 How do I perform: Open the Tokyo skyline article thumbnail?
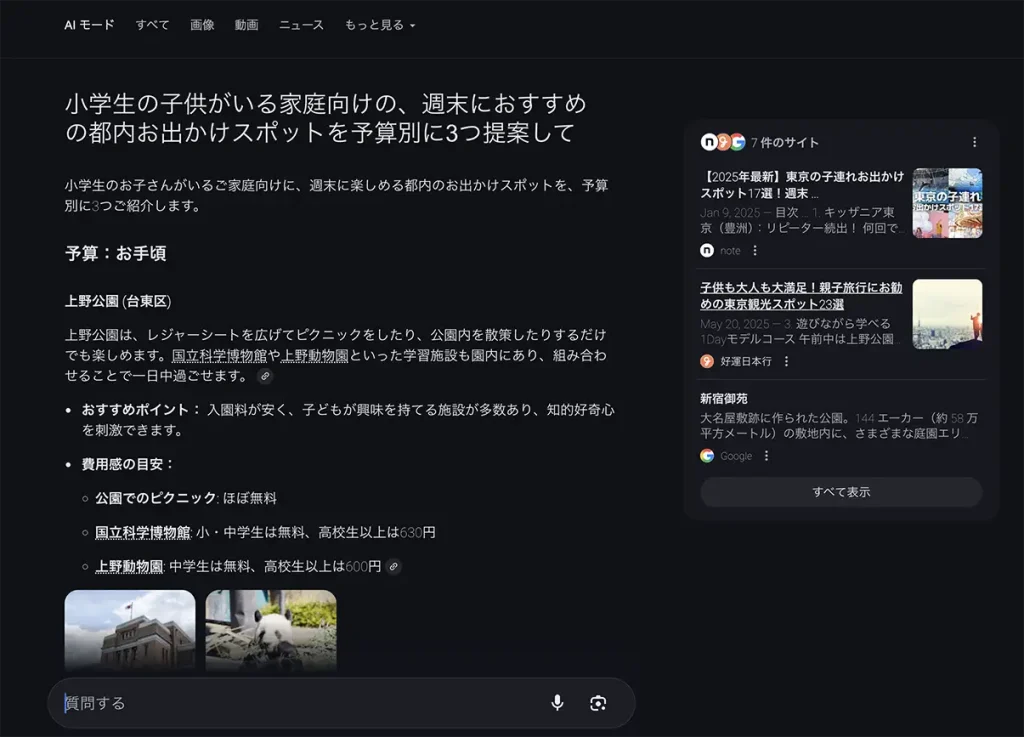click(947, 314)
